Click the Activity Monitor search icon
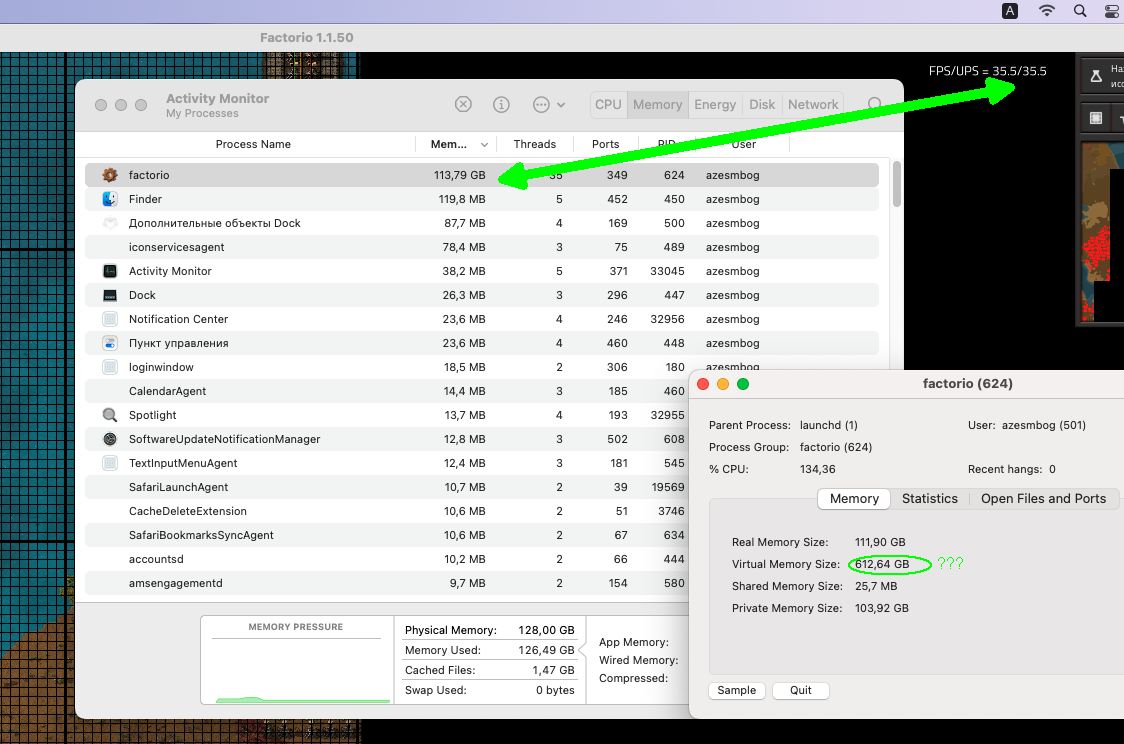This screenshot has width=1124, height=744. [875, 105]
